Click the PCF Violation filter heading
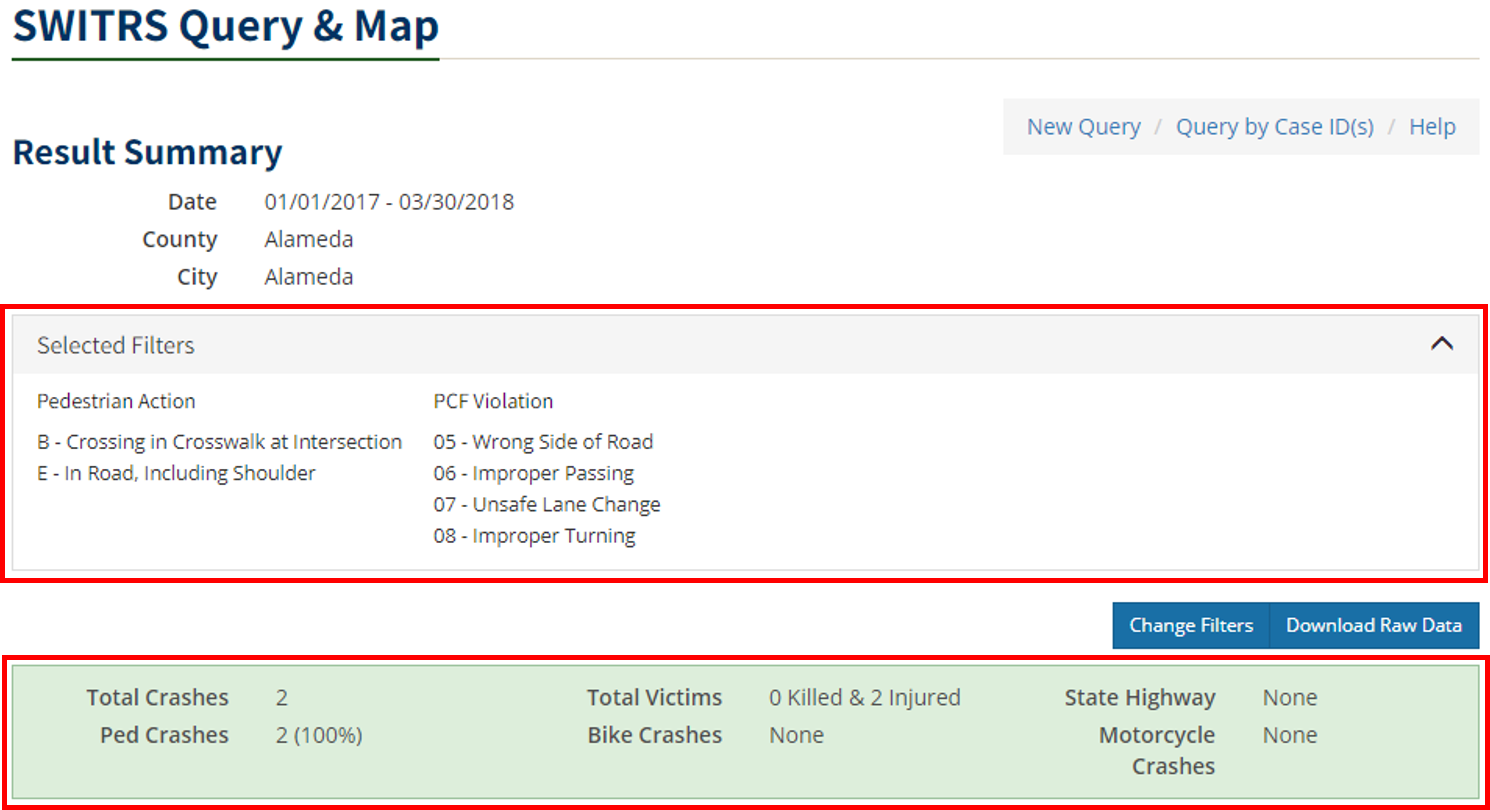Screen dimensions: 1490x810 coord(493,401)
